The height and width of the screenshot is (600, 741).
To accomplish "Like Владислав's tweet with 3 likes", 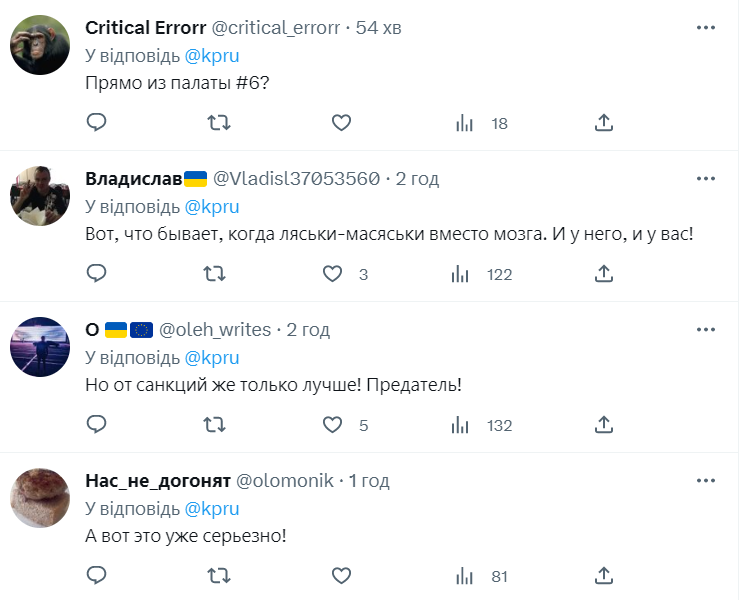I will point(334,274).
